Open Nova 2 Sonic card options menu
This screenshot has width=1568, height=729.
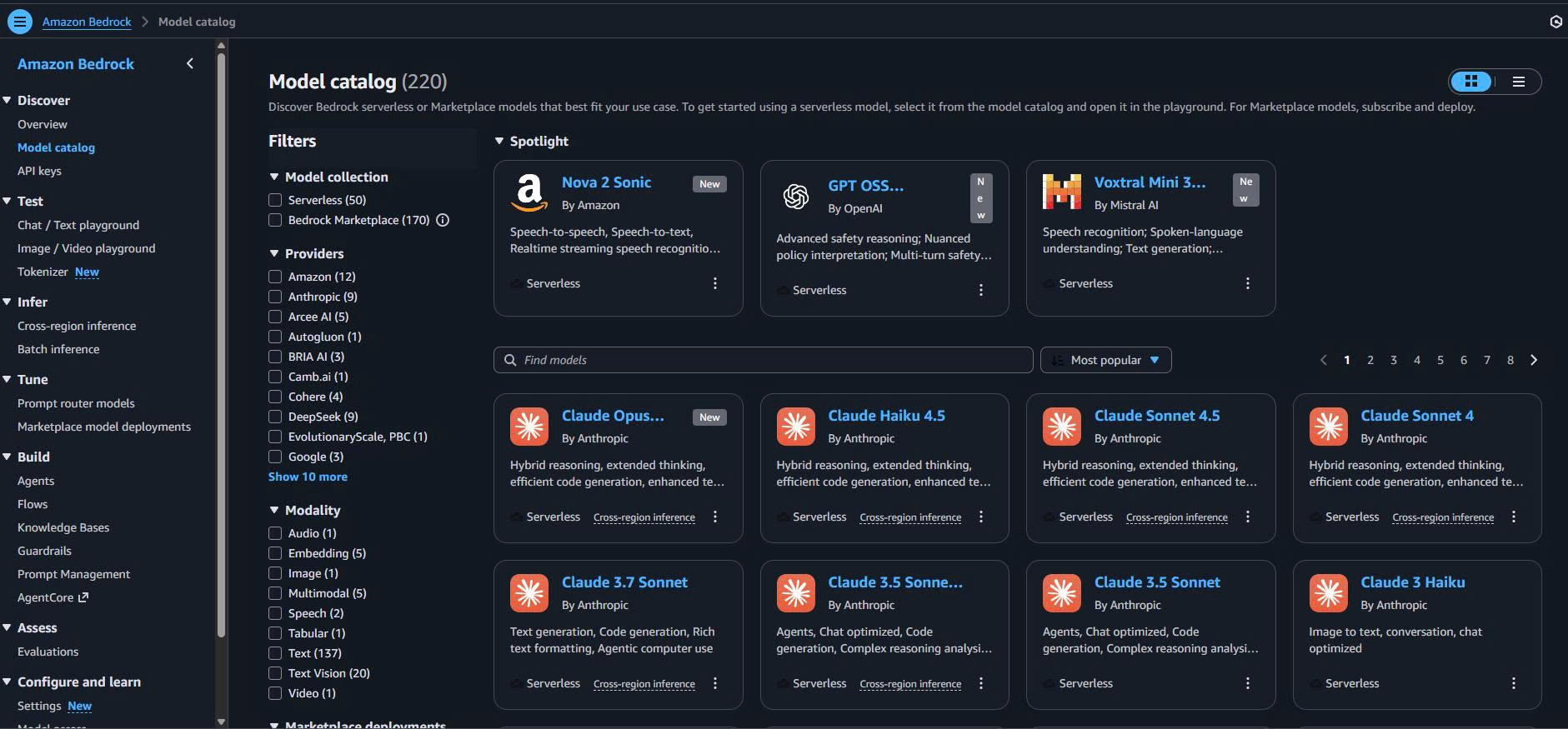(x=714, y=283)
